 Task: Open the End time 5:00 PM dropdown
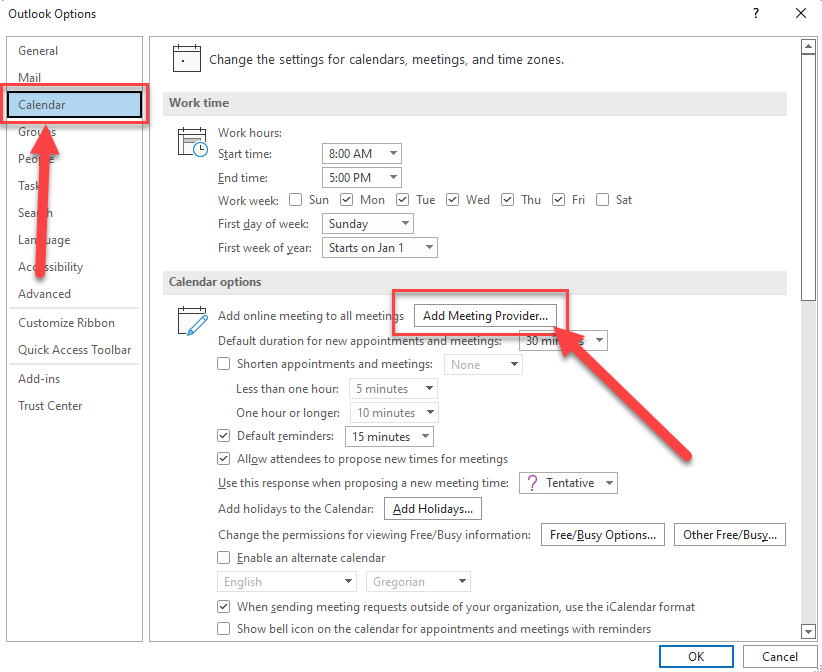coord(362,178)
